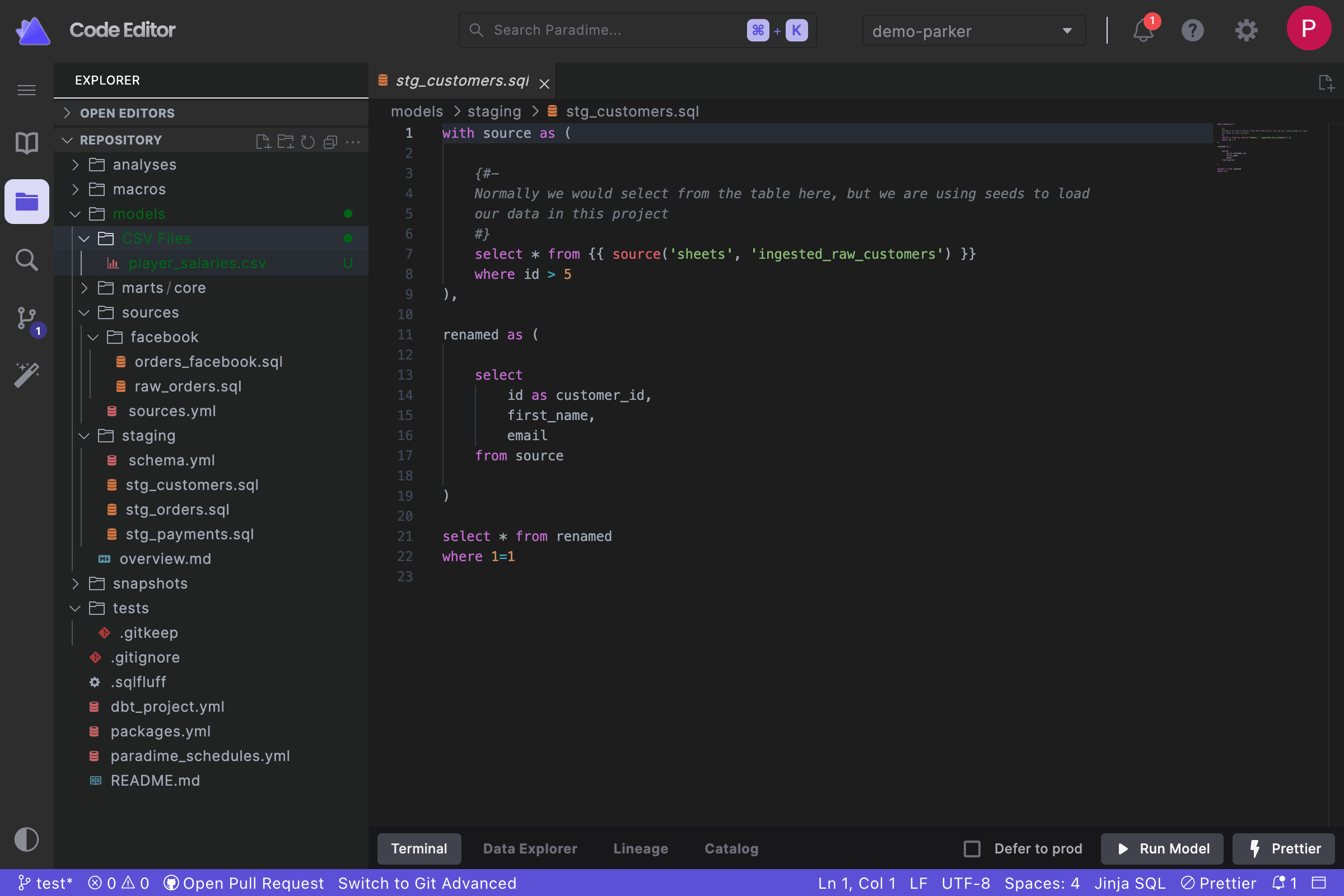Open the help question mark icon

(1193, 30)
